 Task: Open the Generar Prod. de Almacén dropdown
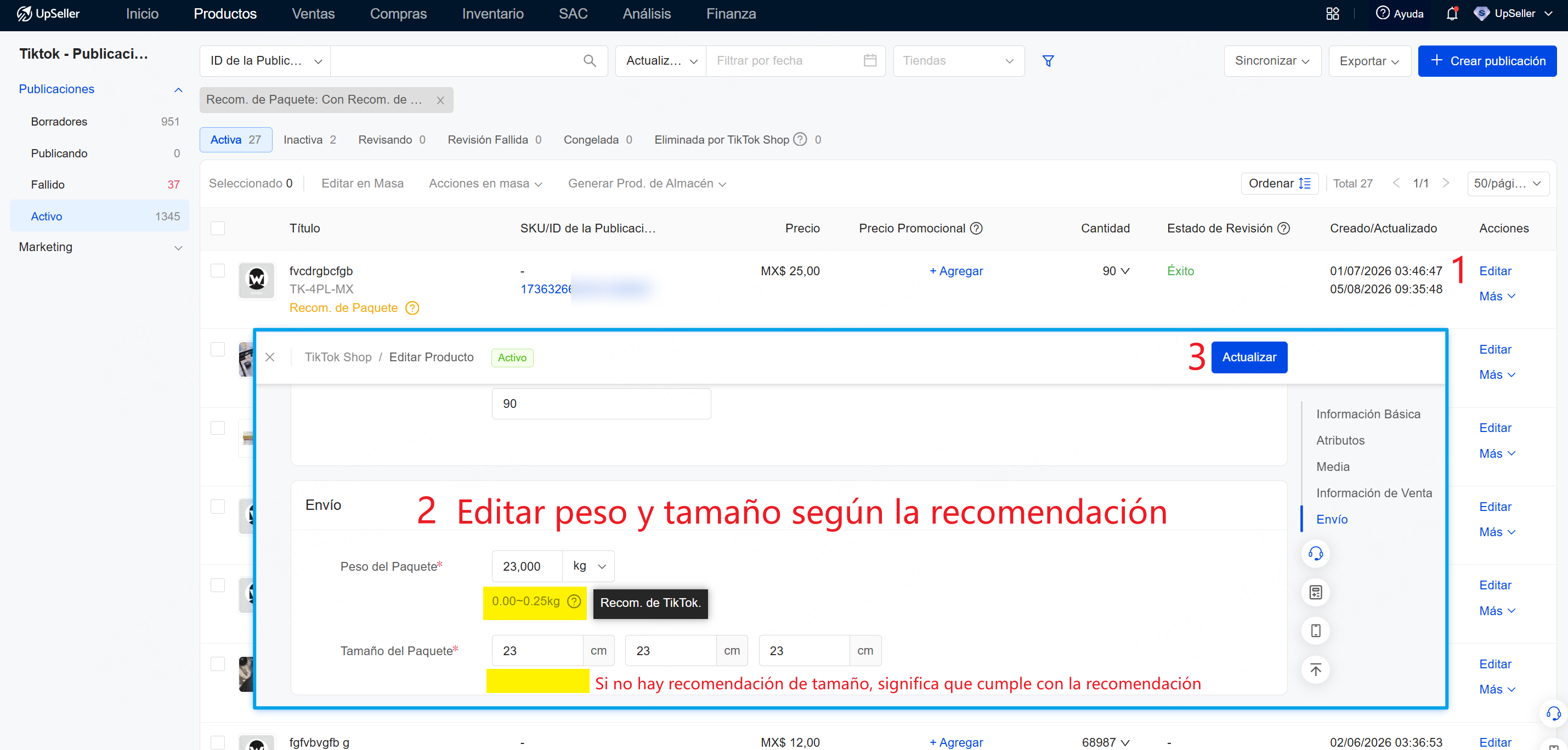pyautogui.click(x=647, y=184)
